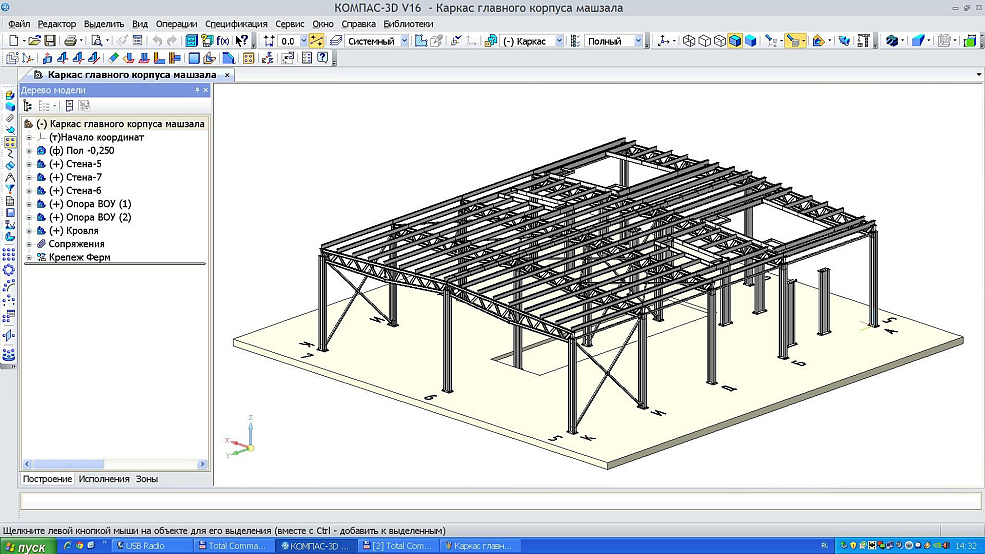Click the context help arrow-question icon
Image resolution: width=985 pixels, height=554 pixels.
click(241, 41)
